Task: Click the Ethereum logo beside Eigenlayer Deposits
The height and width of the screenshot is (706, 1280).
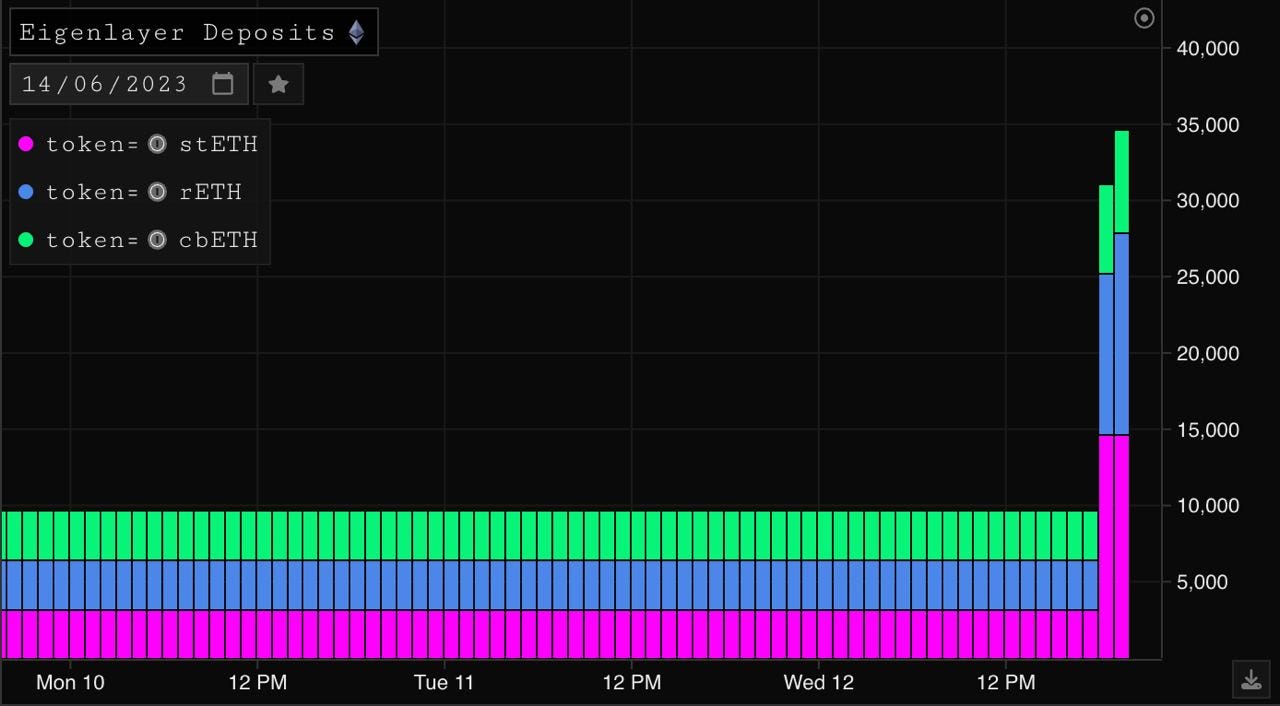Action: click(357, 33)
